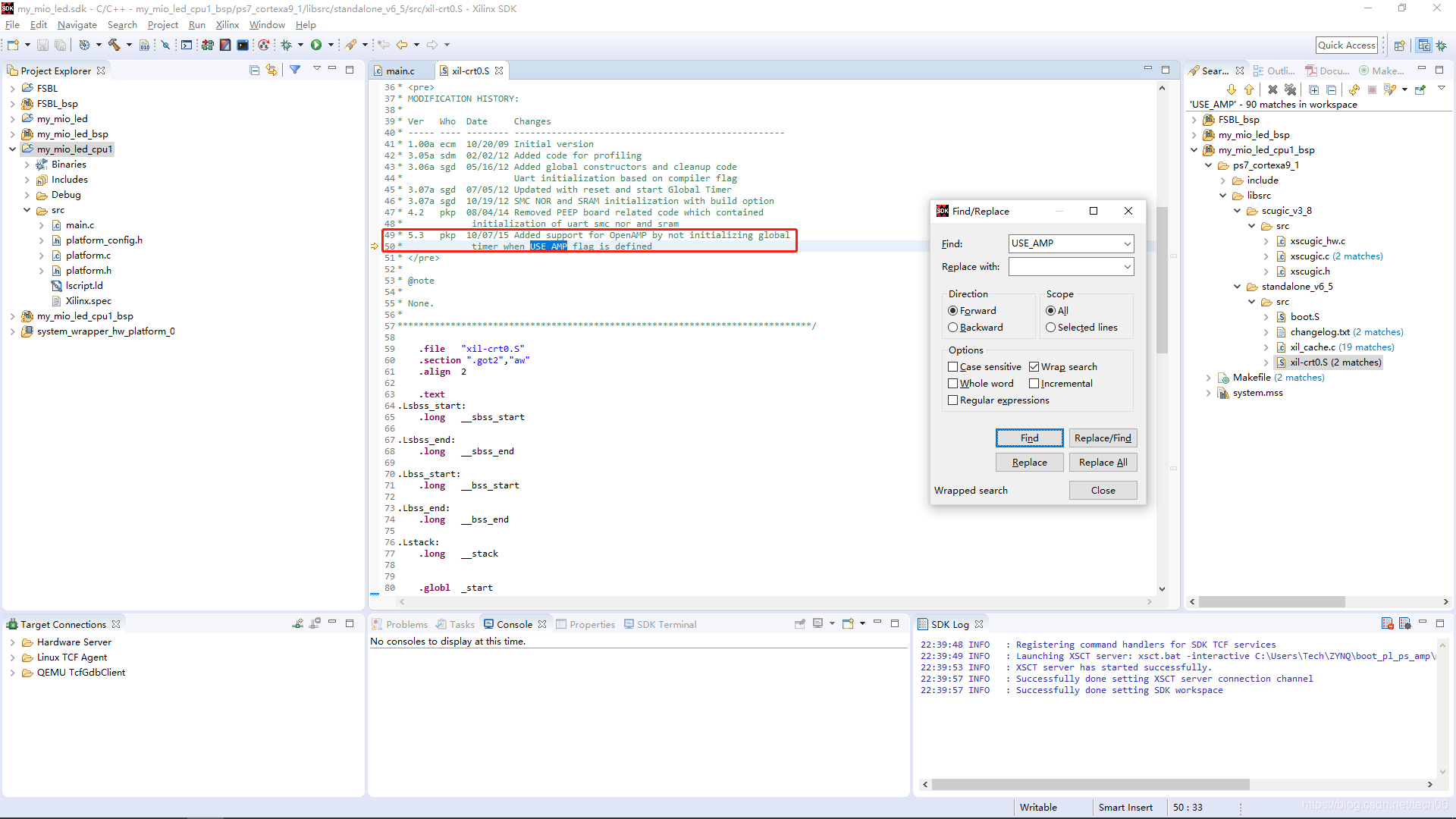Open the Xilinx menu
The image size is (1456, 819).
[x=227, y=25]
